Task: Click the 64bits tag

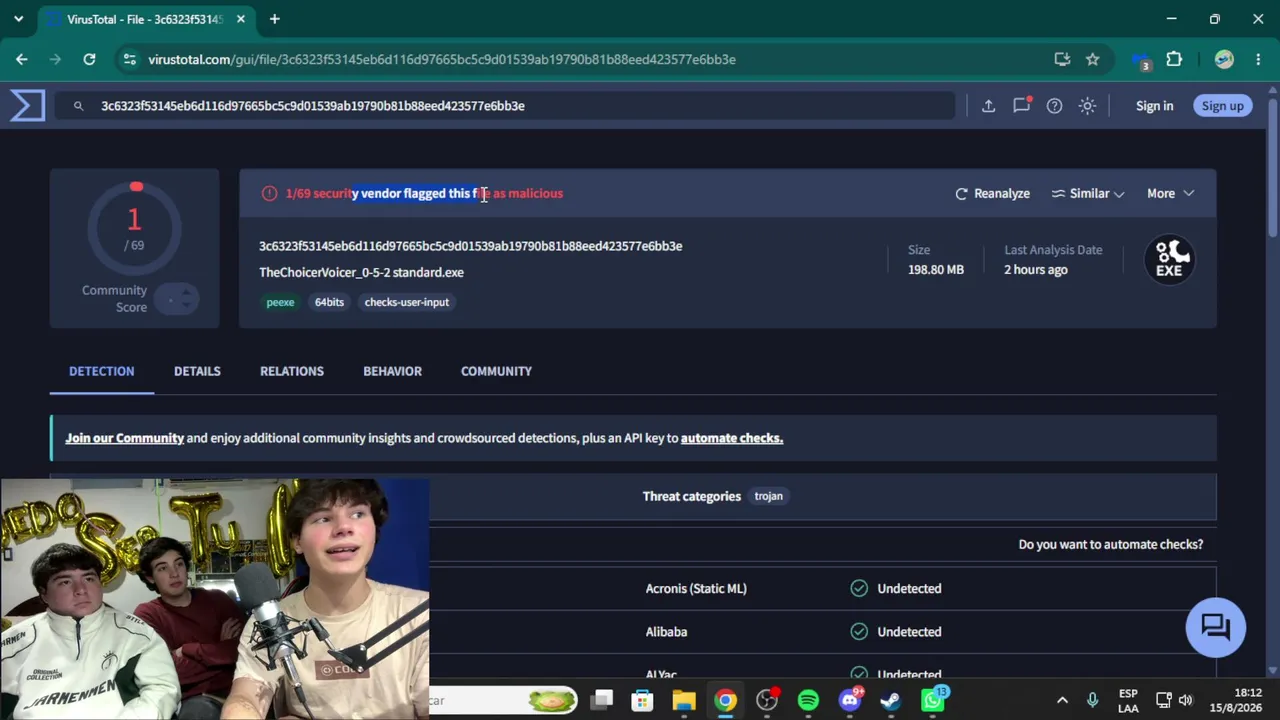Action: pyautogui.click(x=329, y=302)
